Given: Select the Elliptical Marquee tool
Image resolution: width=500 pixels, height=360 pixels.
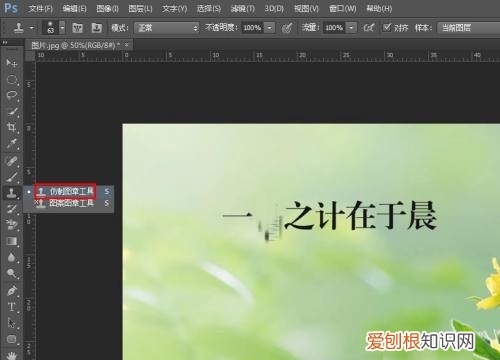Looking at the screenshot, I should click(x=12, y=80).
